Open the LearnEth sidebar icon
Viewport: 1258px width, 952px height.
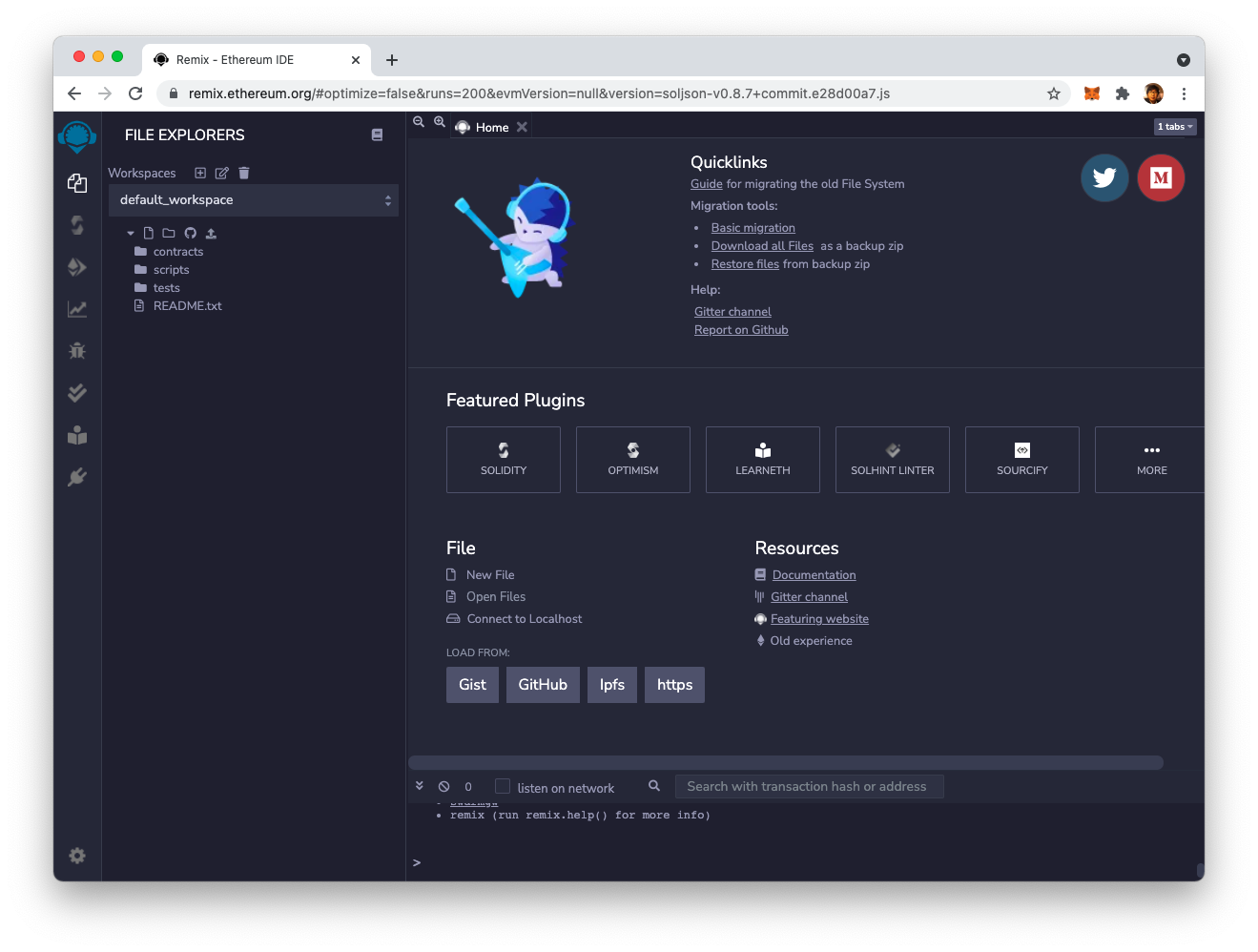tap(77, 435)
